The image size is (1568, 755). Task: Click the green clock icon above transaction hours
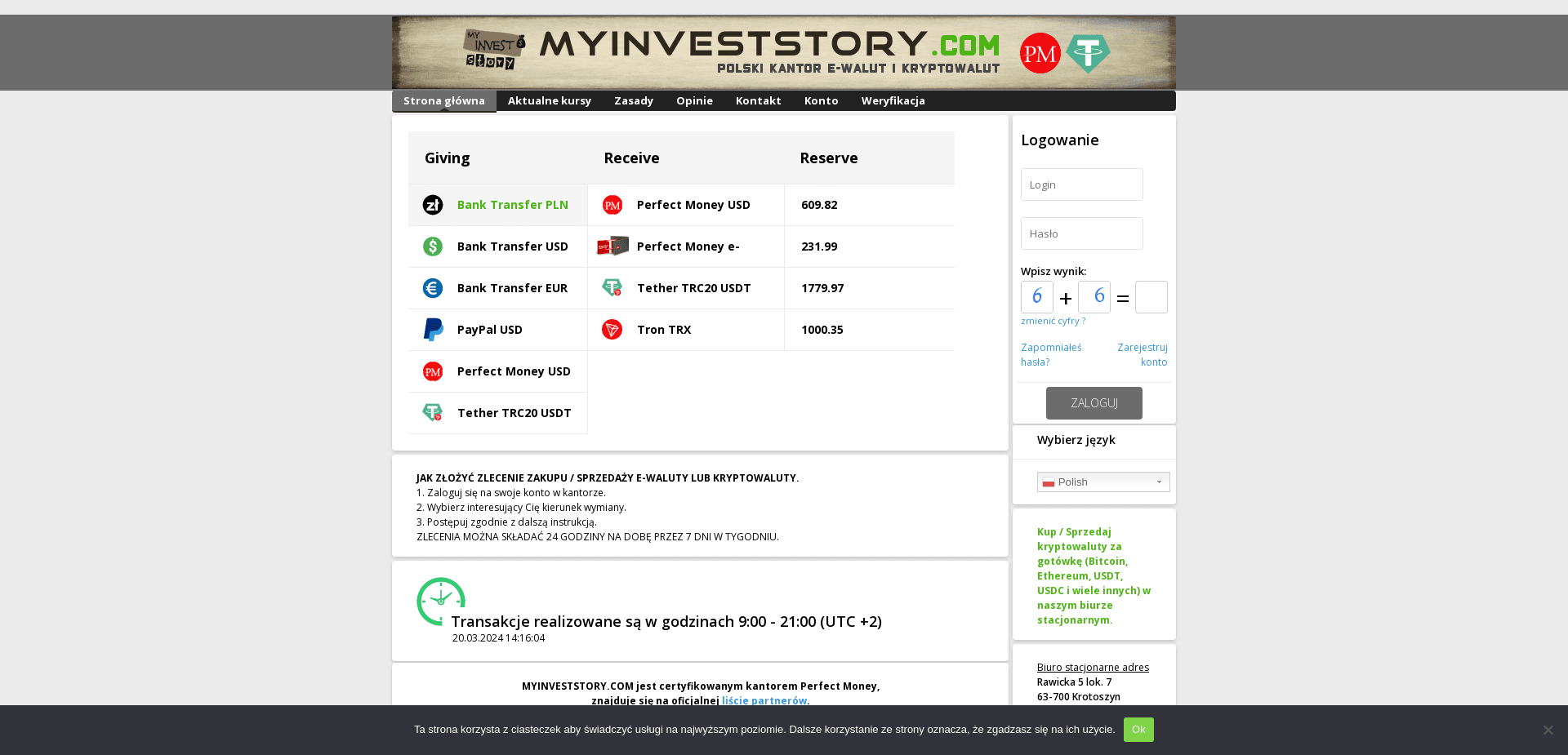pyautogui.click(x=441, y=602)
